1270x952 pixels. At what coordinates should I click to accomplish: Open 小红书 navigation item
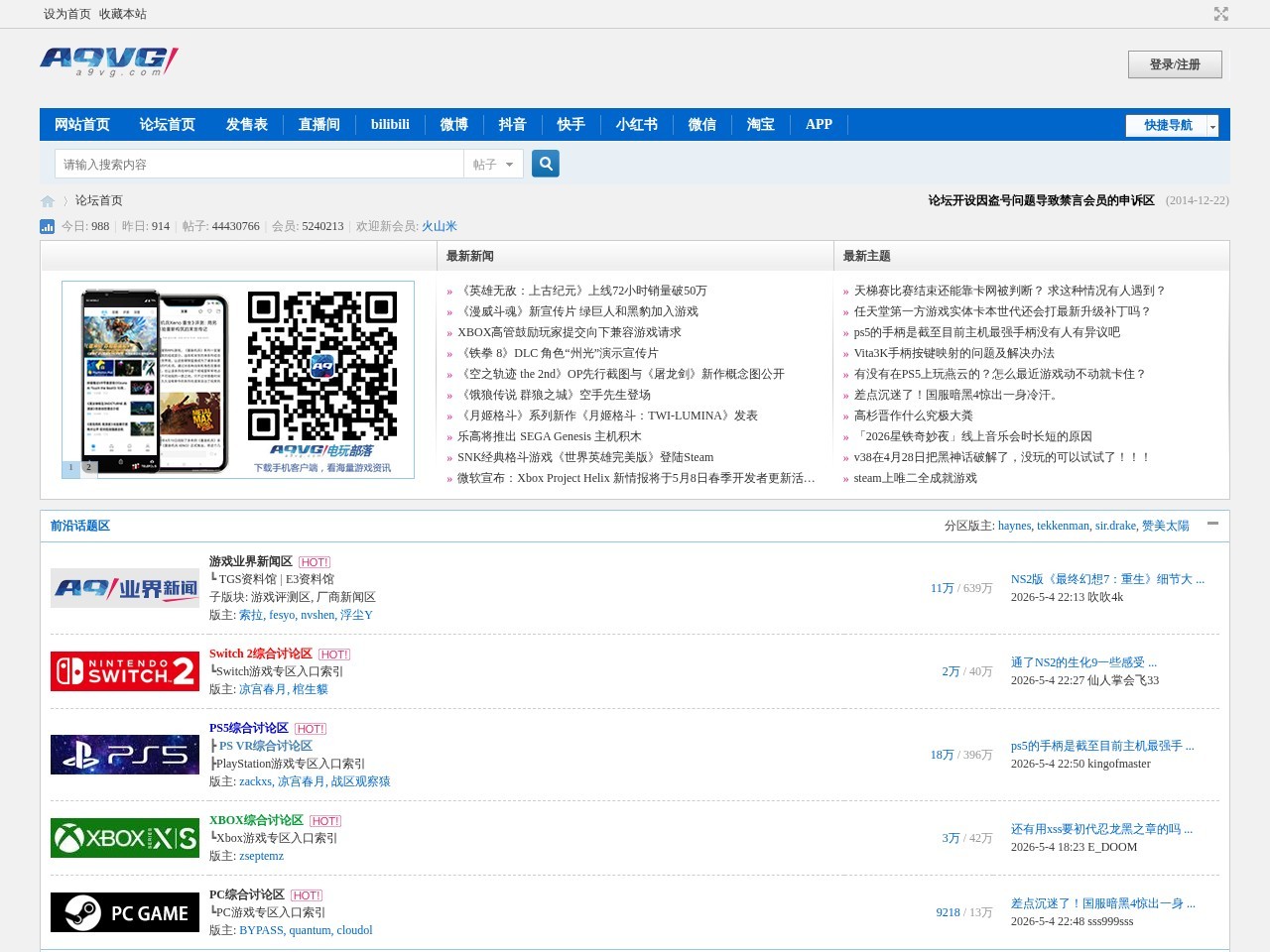(x=637, y=125)
